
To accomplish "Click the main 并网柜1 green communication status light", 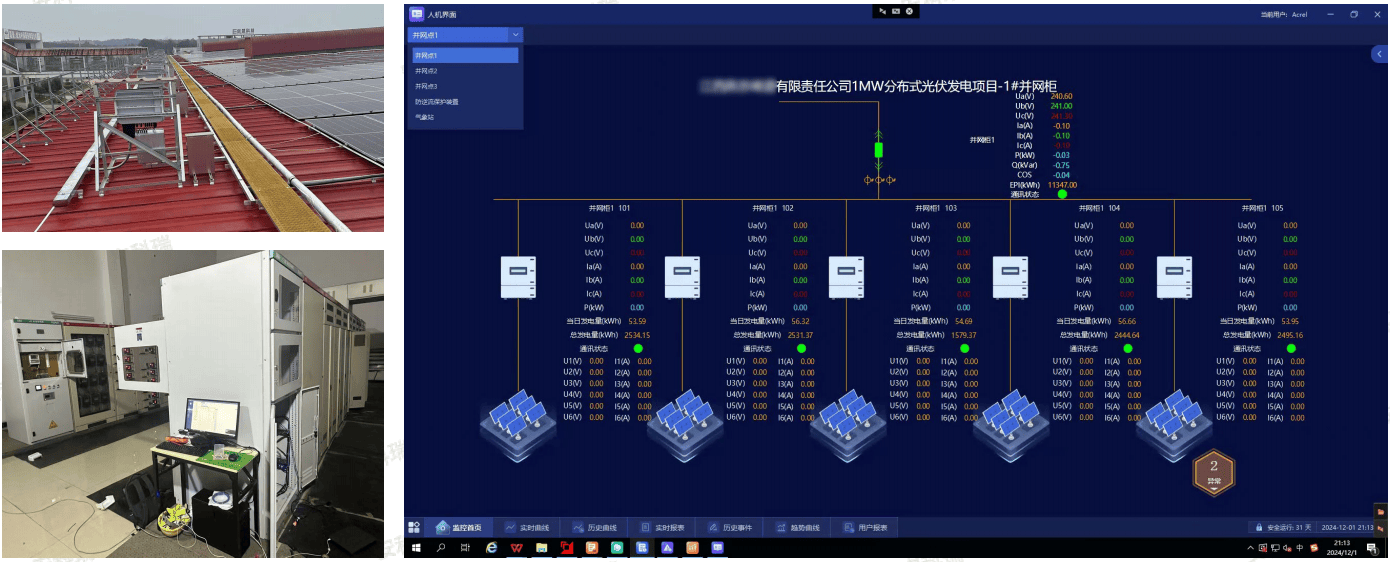I will tap(1062, 194).
